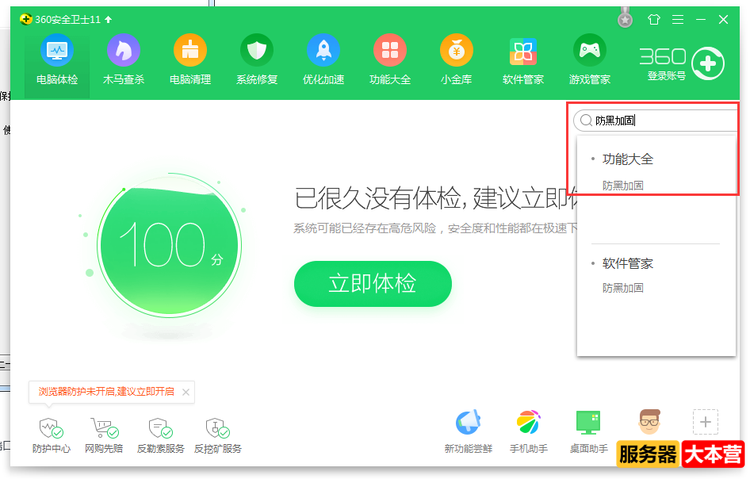Click the search box containing 防黑加固
The height and width of the screenshot is (479, 750).
[656, 121]
